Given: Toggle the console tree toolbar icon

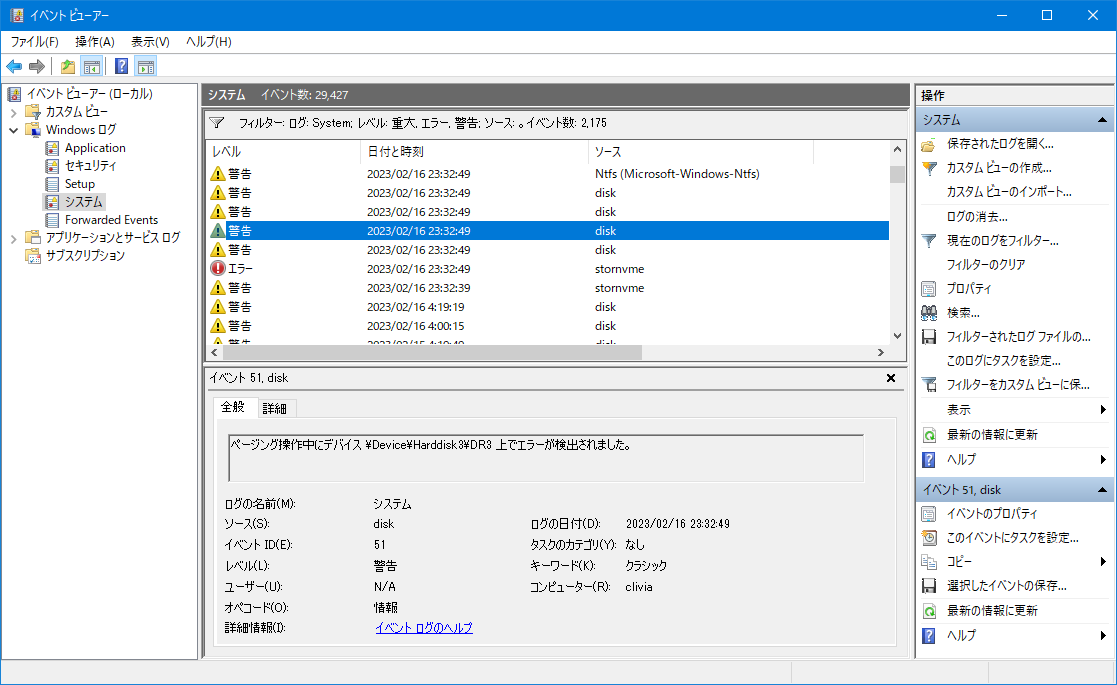Looking at the screenshot, I should click(92, 67).
